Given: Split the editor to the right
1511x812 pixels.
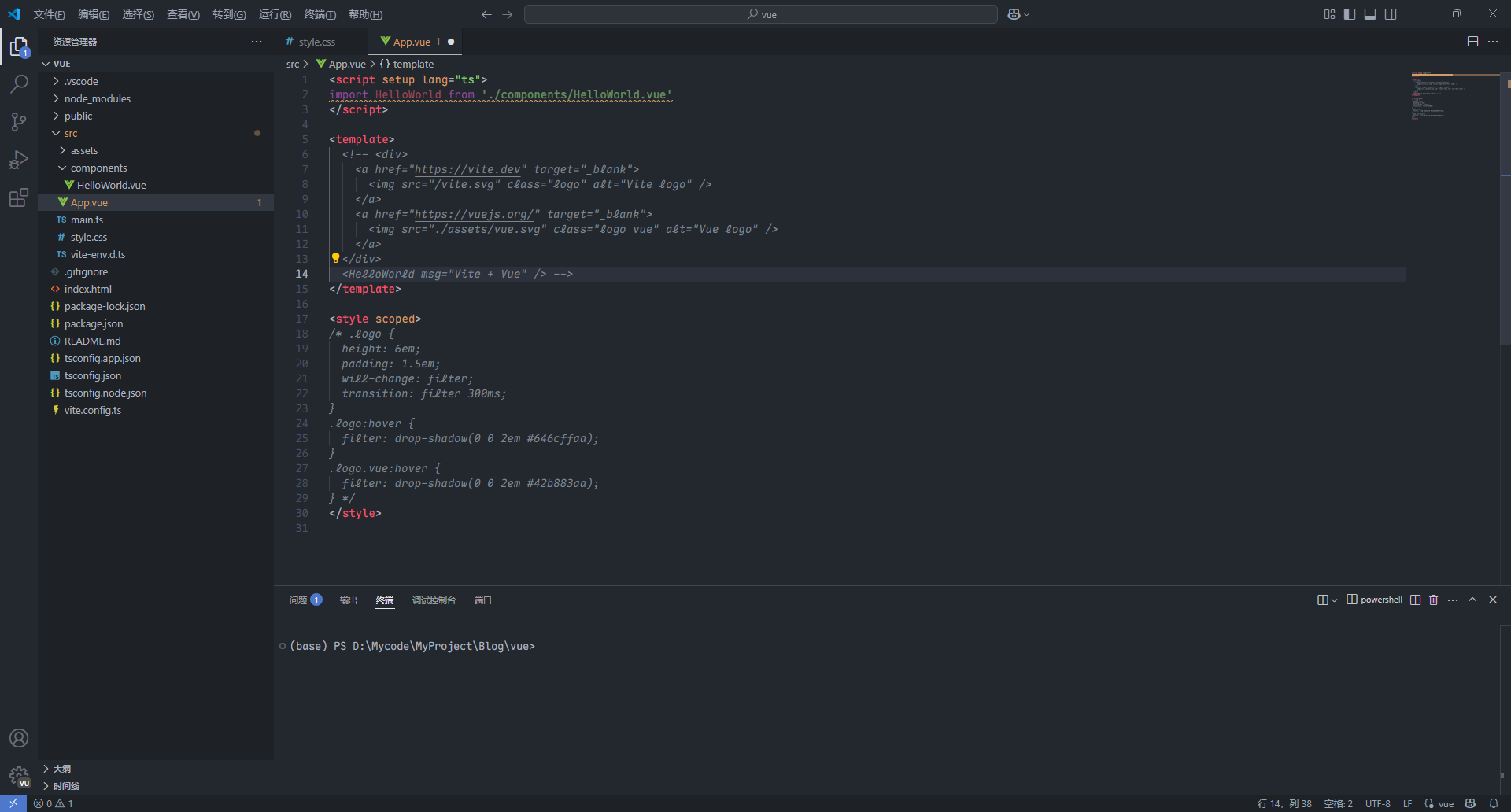Looking at the screenshot, I should tap(1472, 42).
